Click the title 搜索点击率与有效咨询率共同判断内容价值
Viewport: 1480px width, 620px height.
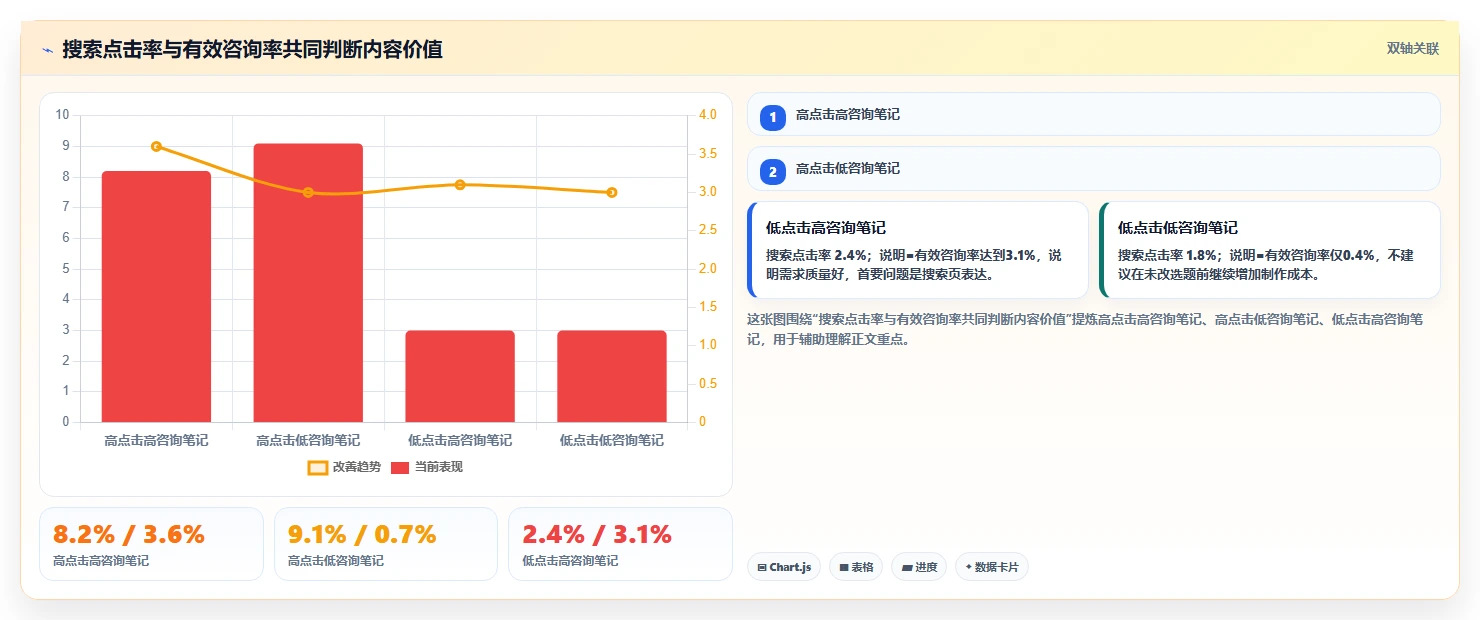(x=252, y=49)
